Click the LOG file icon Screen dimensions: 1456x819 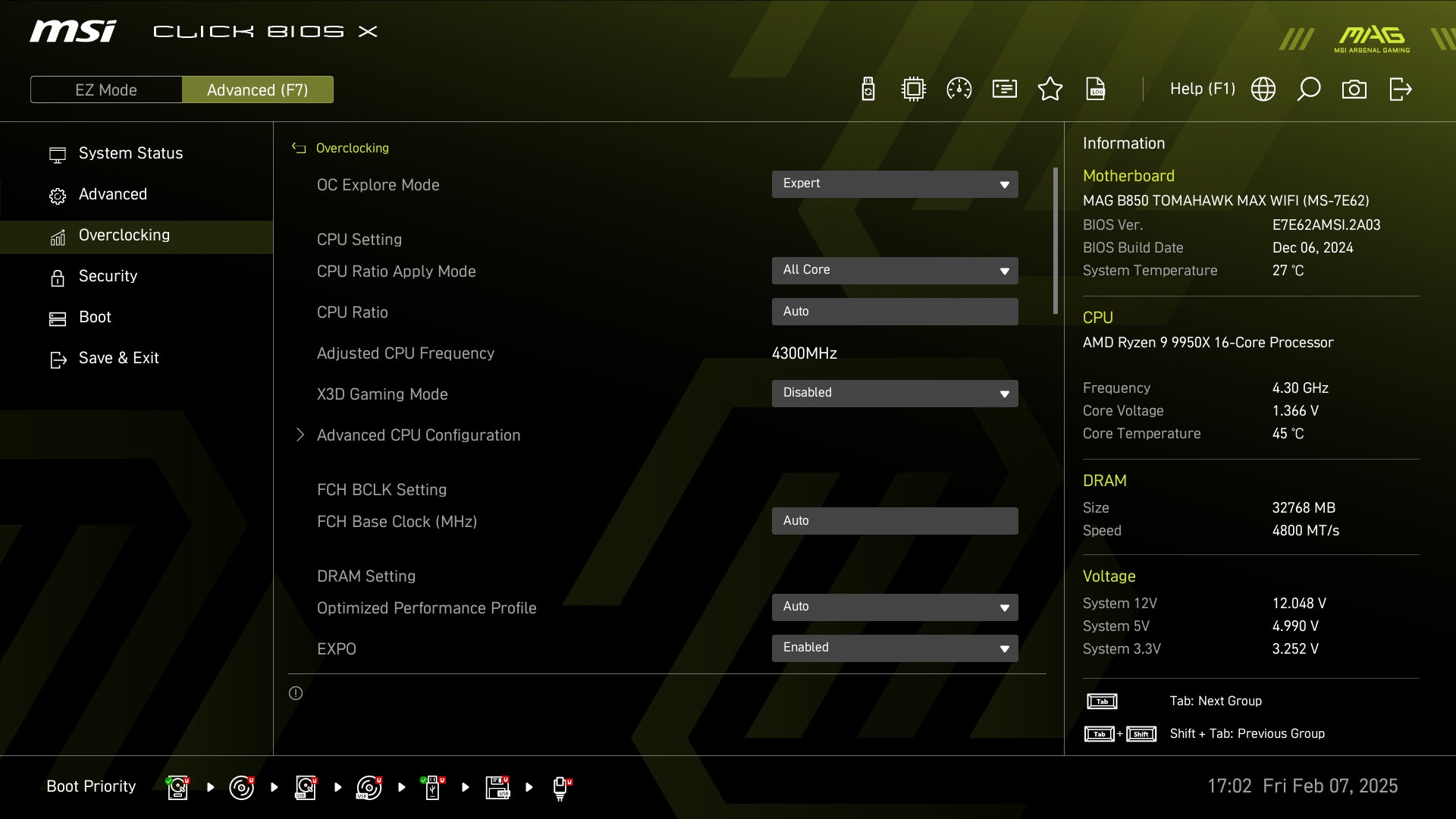[x=1096, y=89]
